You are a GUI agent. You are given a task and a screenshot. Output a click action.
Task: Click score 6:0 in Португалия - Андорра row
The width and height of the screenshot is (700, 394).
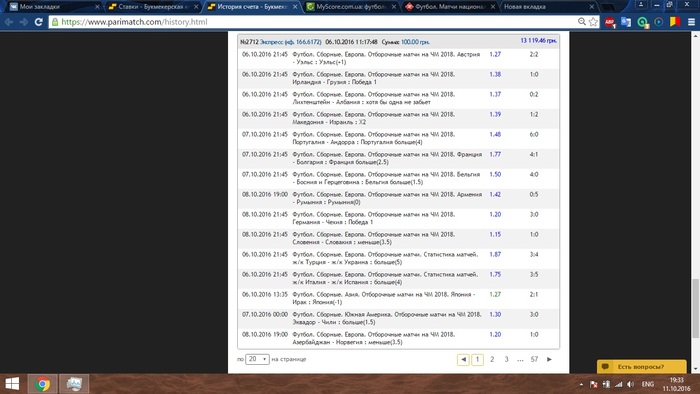click(x=534, y=134)
